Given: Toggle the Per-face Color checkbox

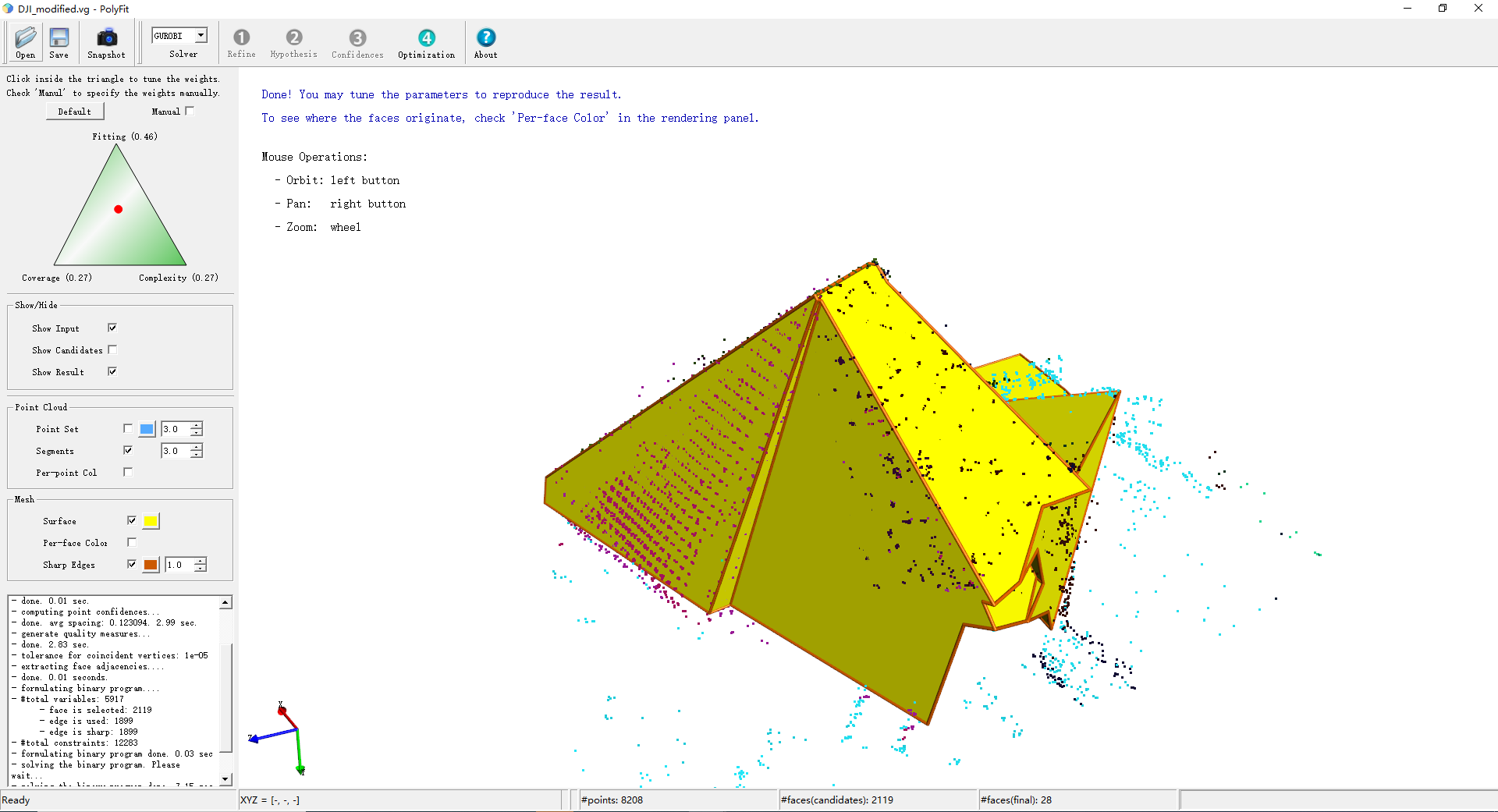Looking at the screenshot, I should click(132, 542).
